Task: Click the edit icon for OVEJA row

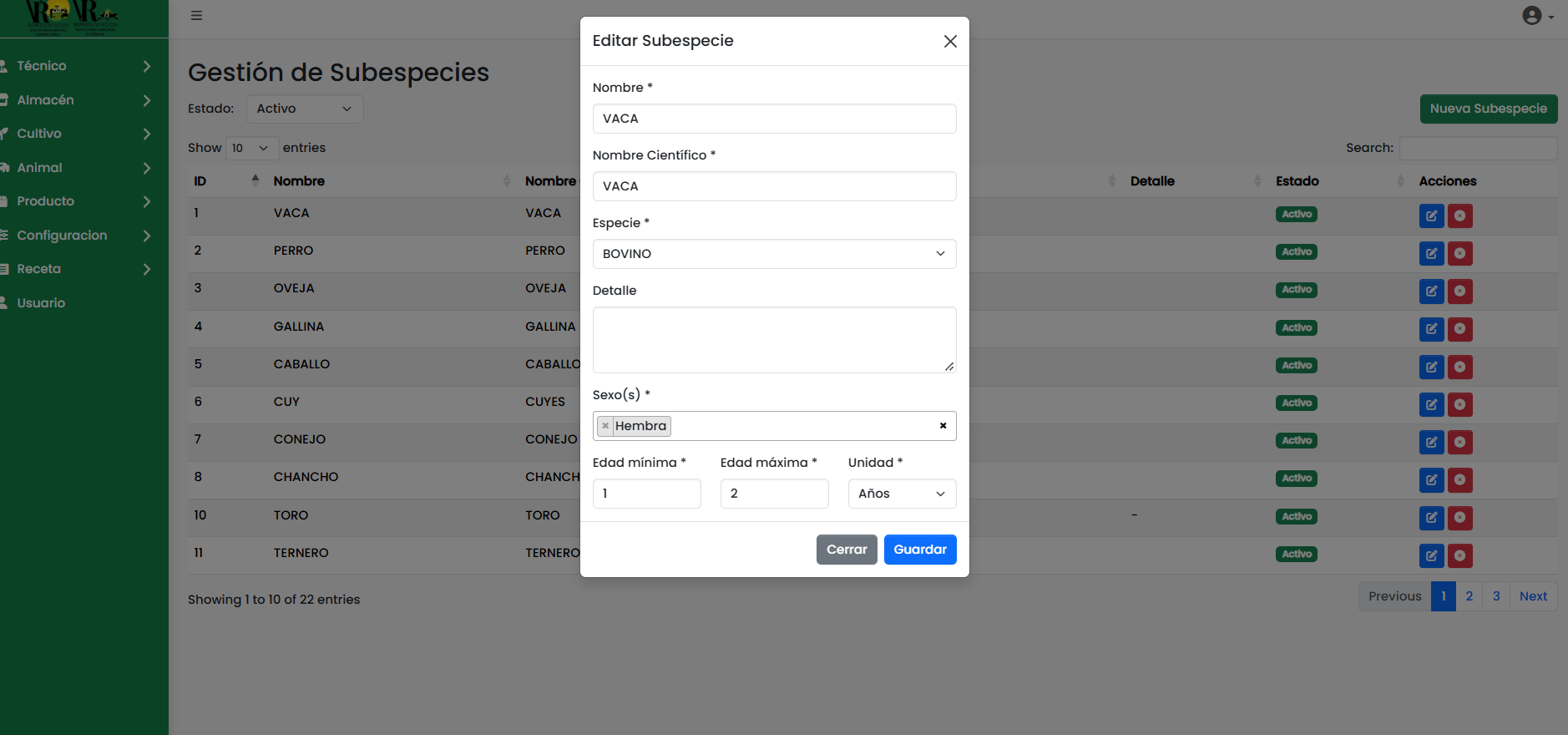Action: click(1431, 291)
